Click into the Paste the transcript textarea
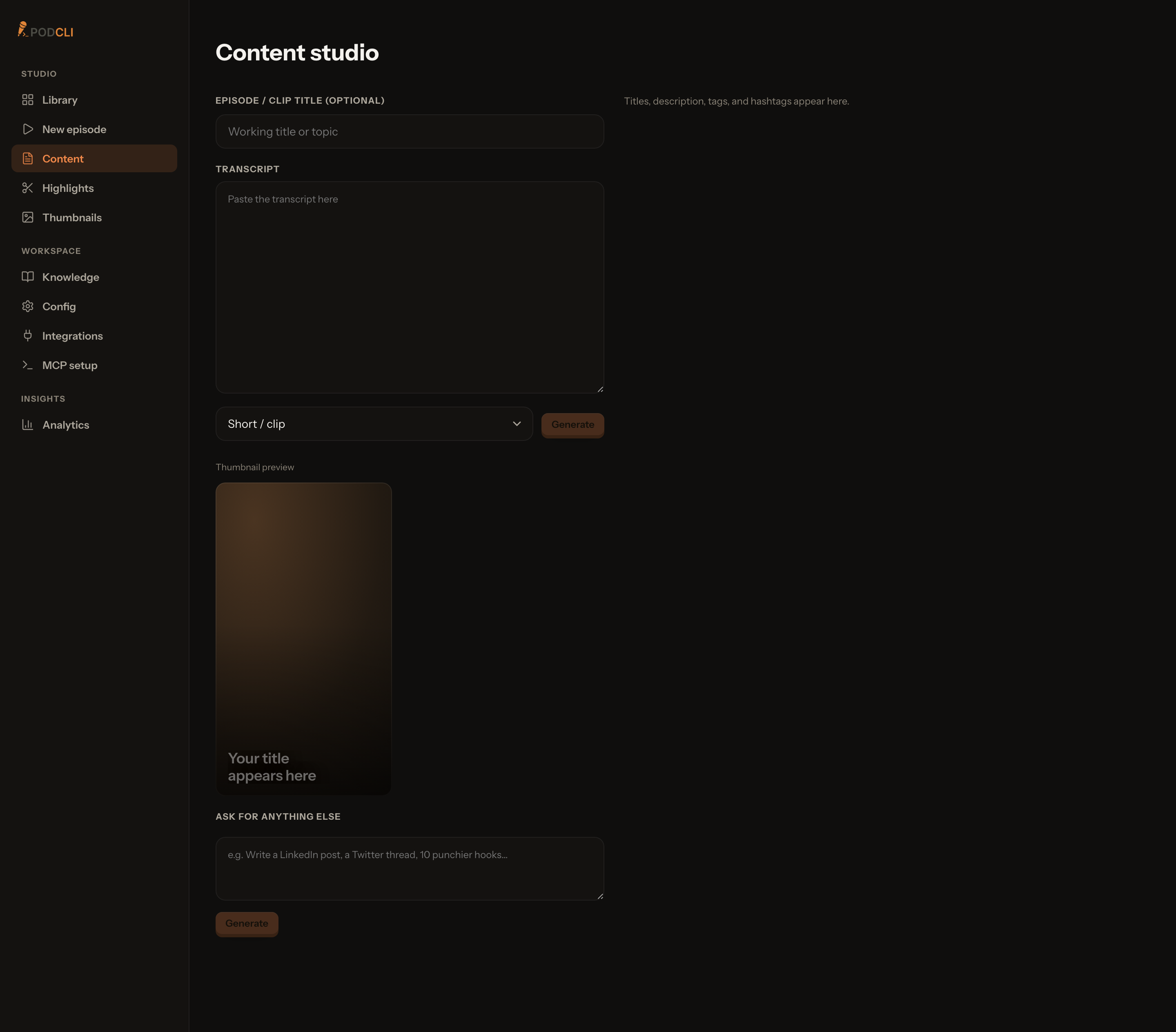 (x=410, y=288)
